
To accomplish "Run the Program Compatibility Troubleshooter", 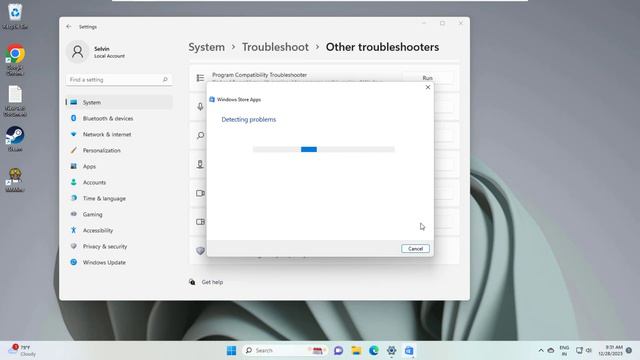I will [427, 78].
